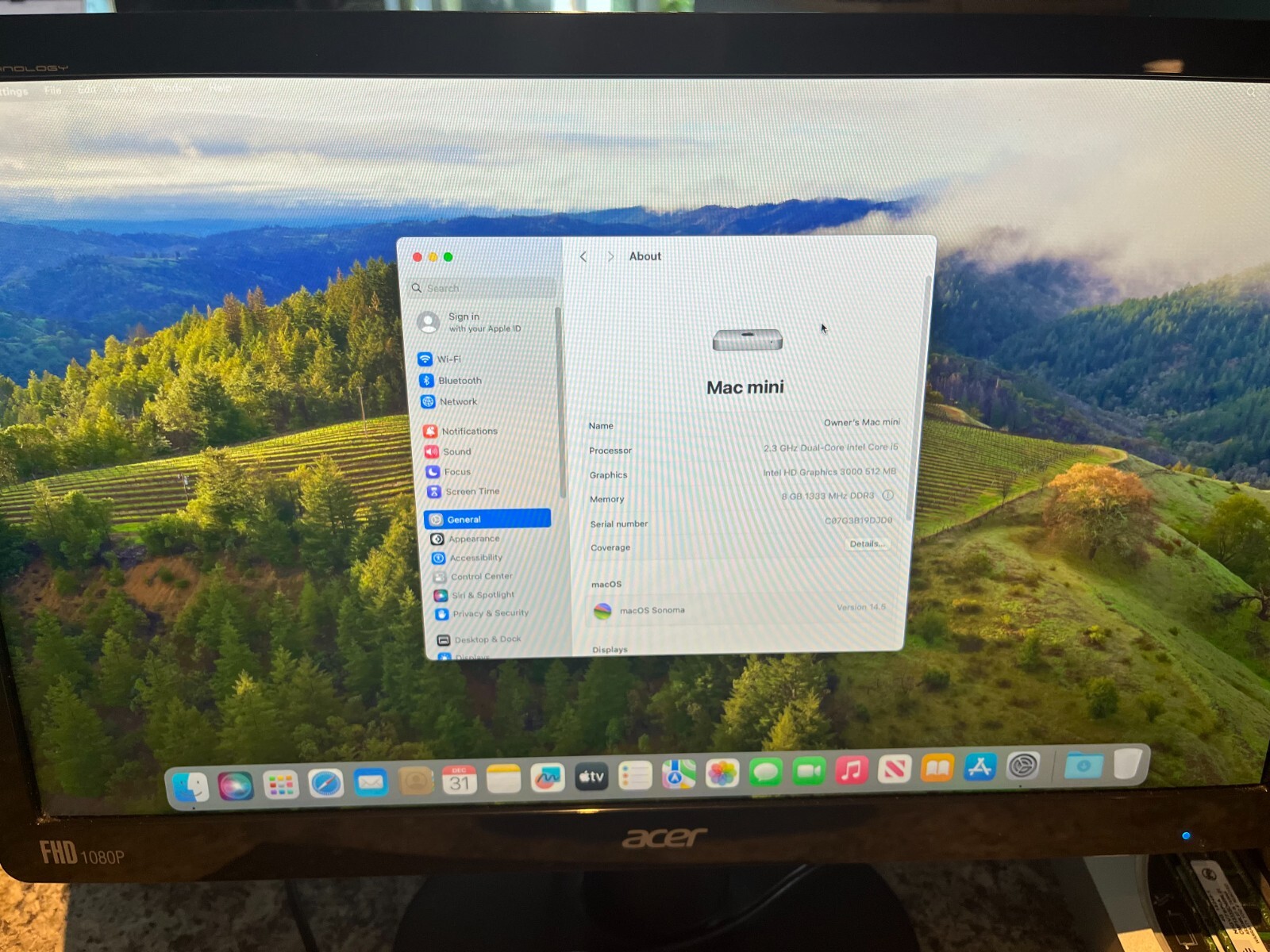The height and width of the screenshot is (952, 1270).
Task: Click the serial number value
Action: point(859,520)
